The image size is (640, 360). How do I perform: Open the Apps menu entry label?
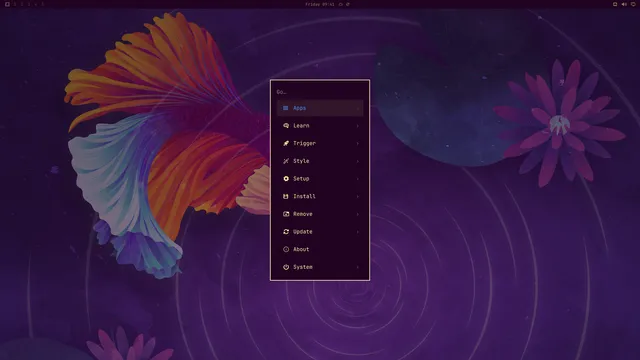pos(299,108)
